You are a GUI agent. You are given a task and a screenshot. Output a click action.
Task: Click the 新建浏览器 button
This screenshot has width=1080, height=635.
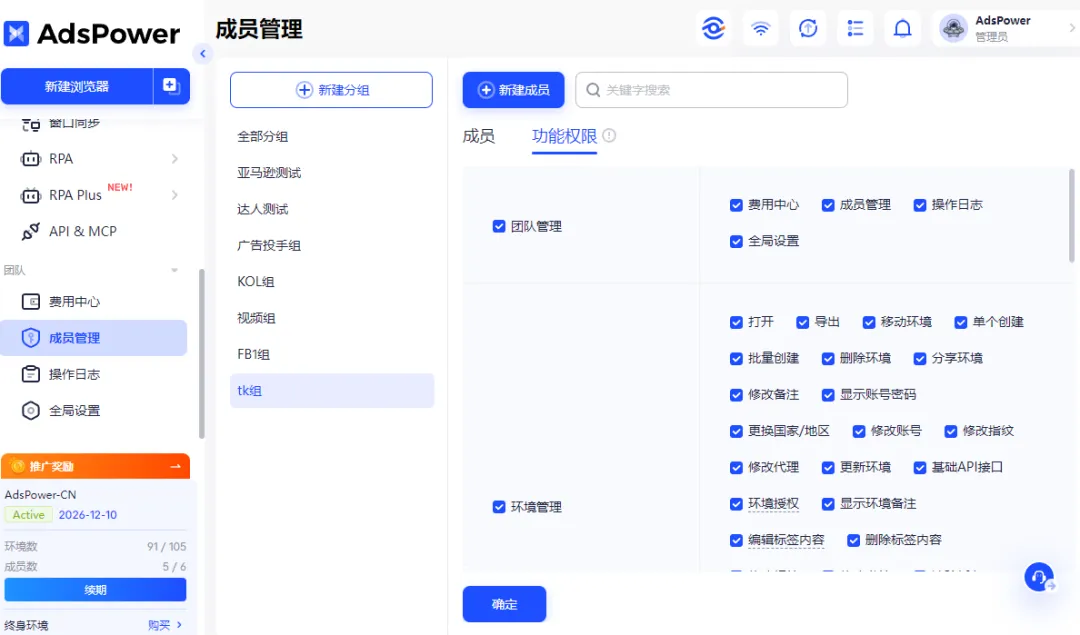(x=76, y=86)
